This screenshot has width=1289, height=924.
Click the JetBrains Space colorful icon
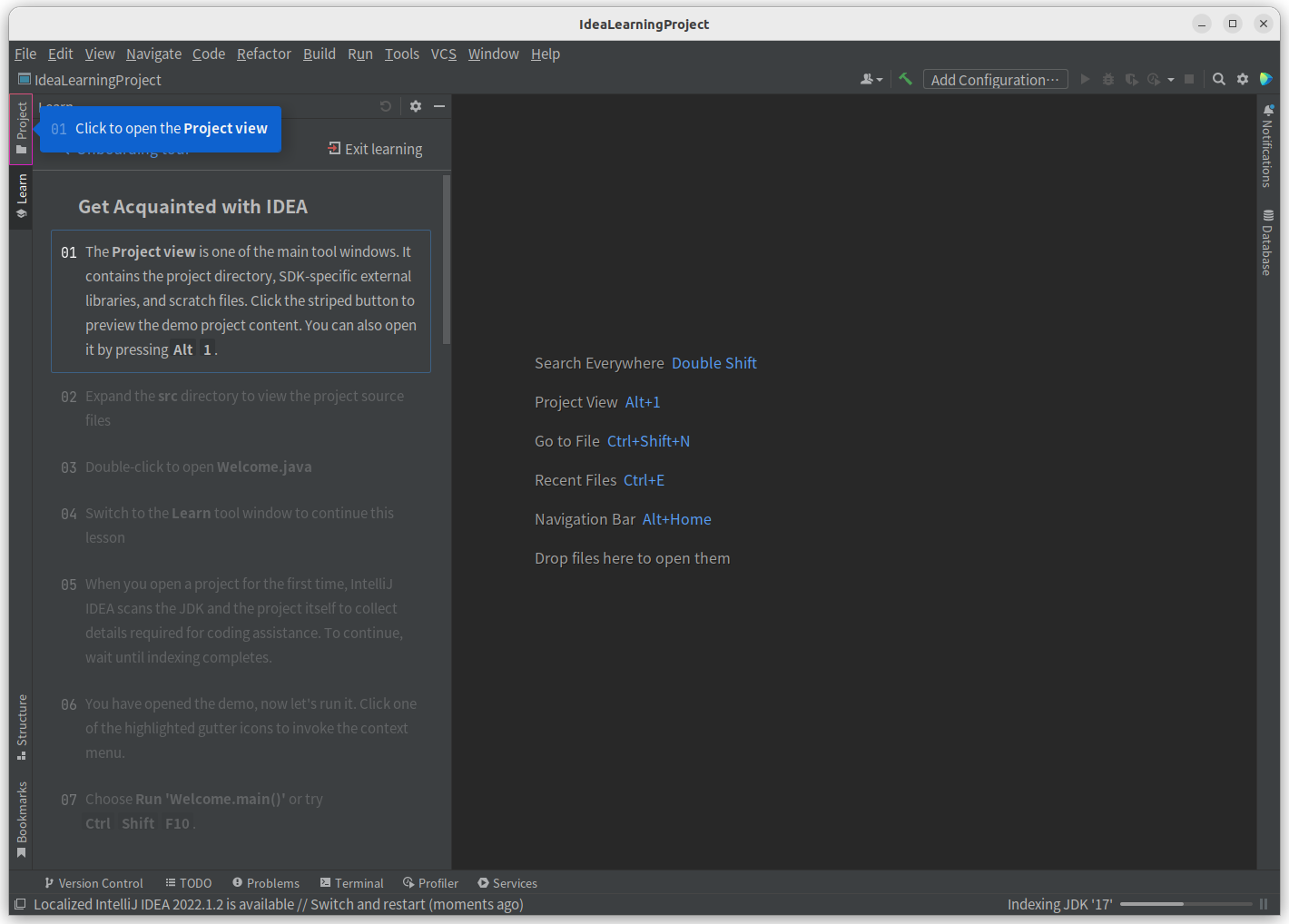1266,79
